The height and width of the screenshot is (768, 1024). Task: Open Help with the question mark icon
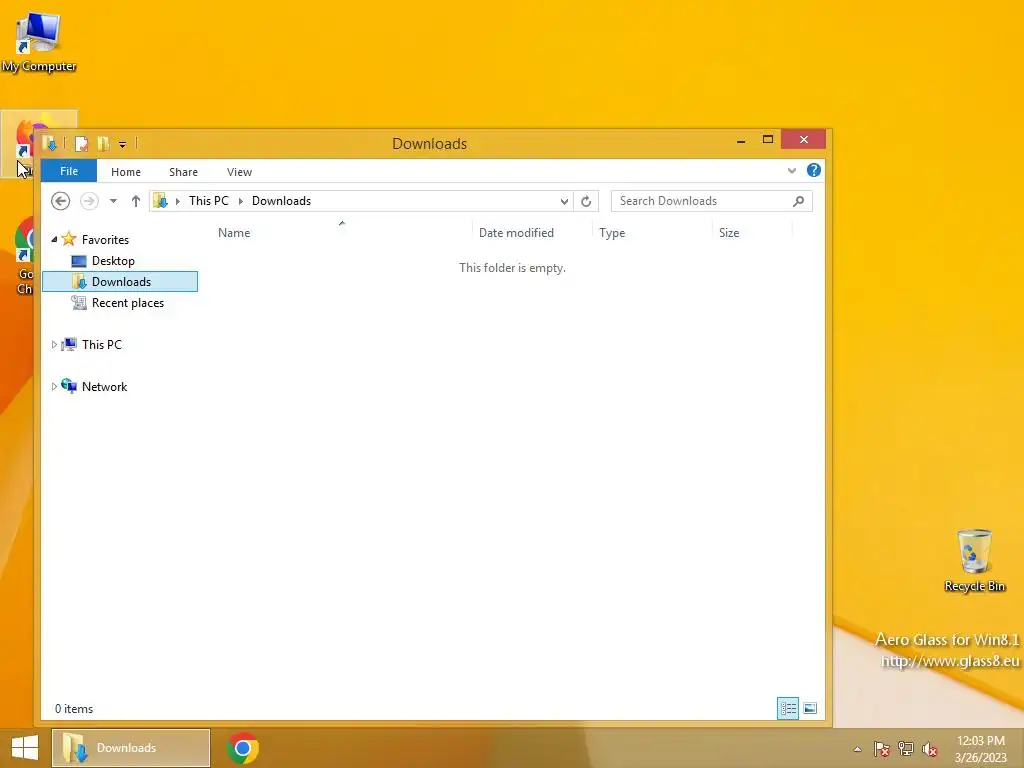(814, 170)
